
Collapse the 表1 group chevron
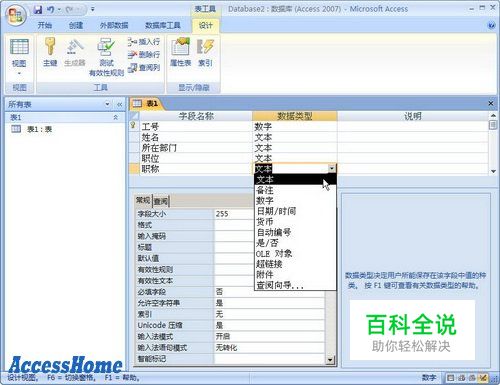pyautogui.click(x=116, y=117)
